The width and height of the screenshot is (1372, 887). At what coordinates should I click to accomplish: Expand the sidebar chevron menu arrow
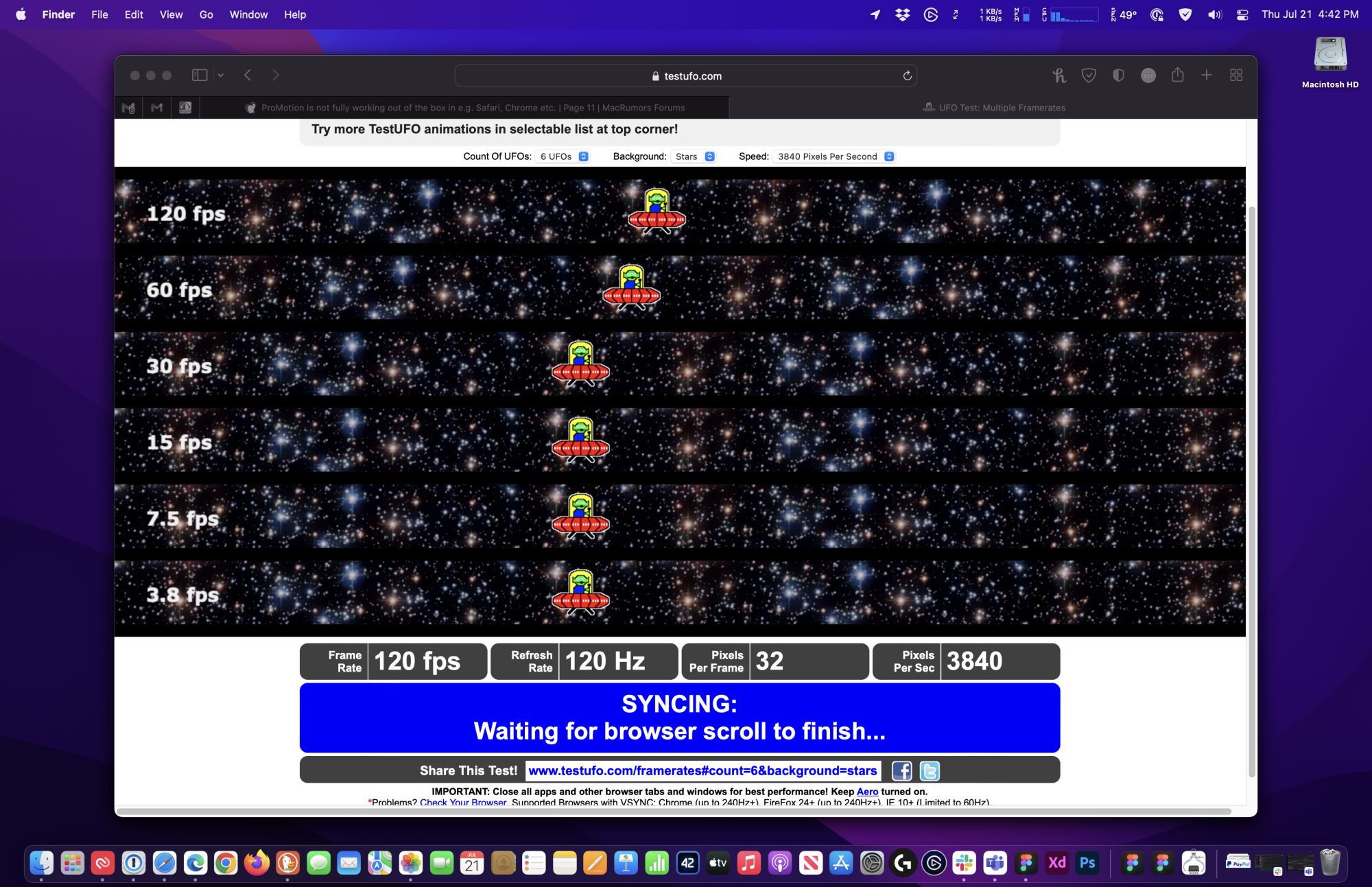(x=221, y=75)
